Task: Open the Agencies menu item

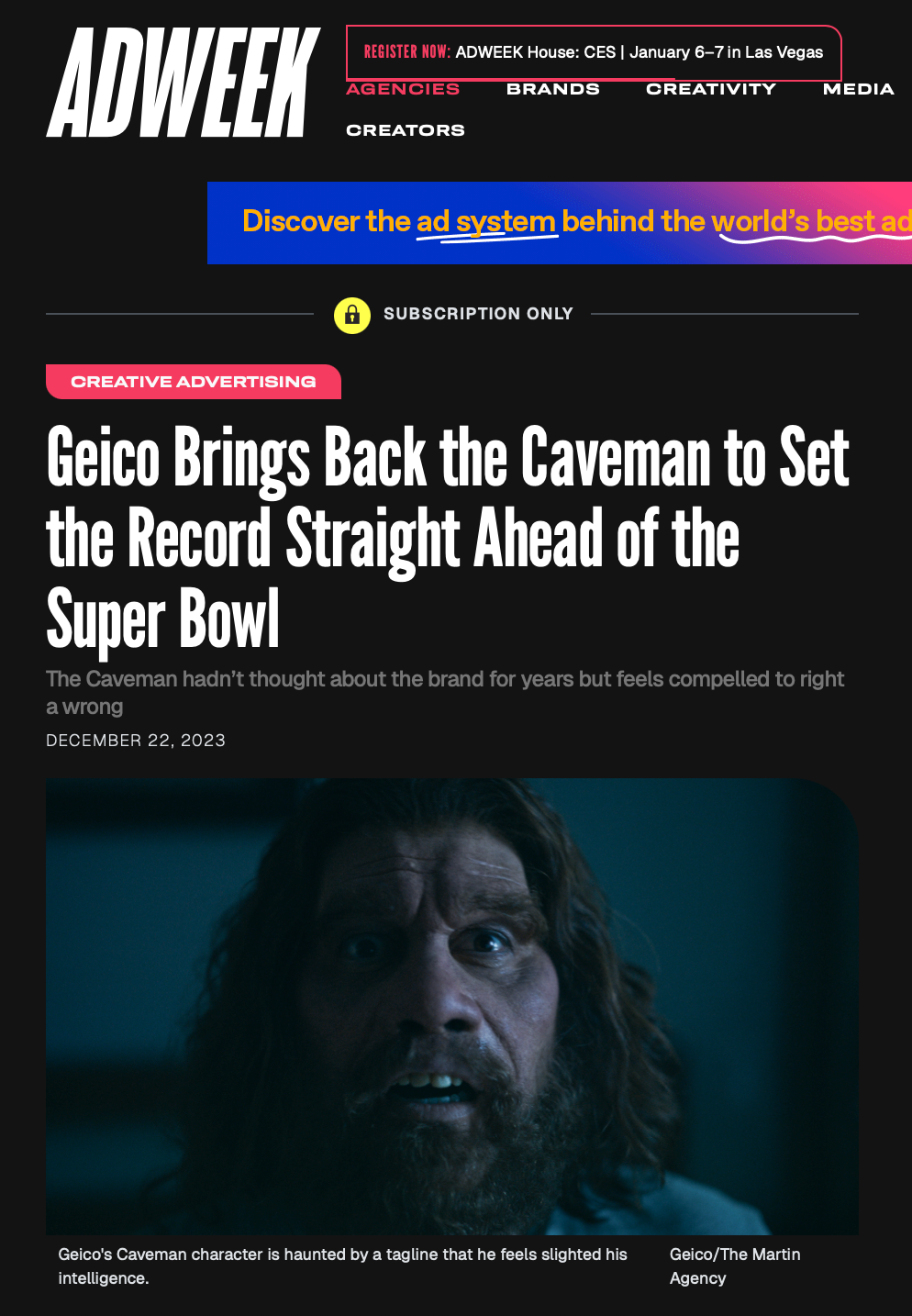Action: (403, 89)
